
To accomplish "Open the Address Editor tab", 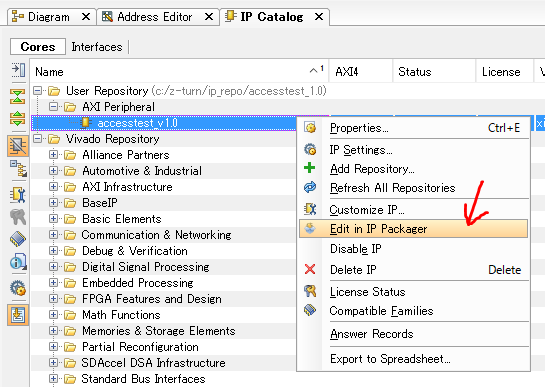I will tap(154, 17).
